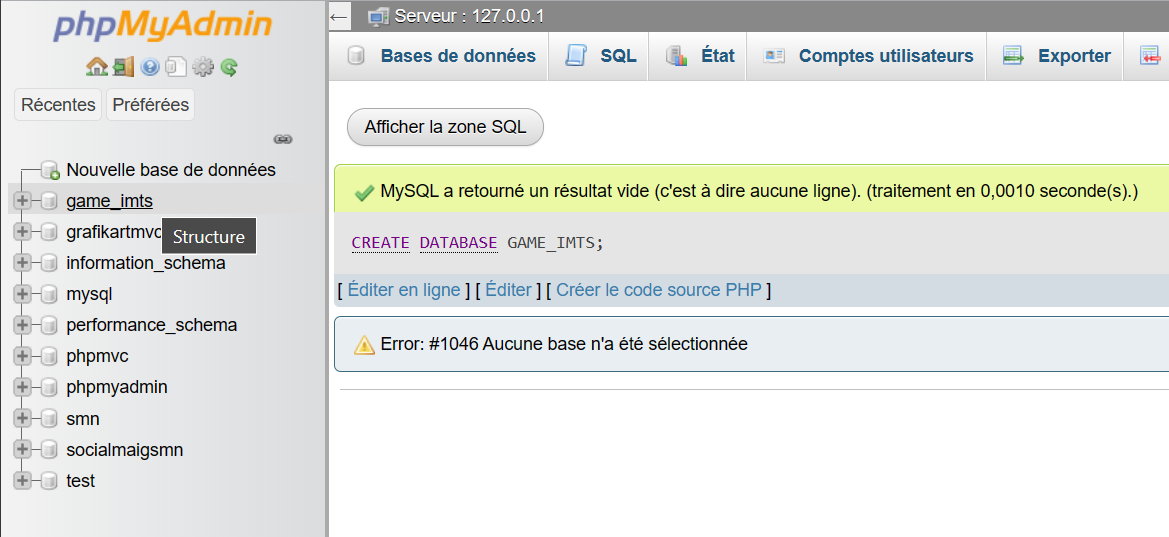Click the log out door icon

click(x=123, y=67)
